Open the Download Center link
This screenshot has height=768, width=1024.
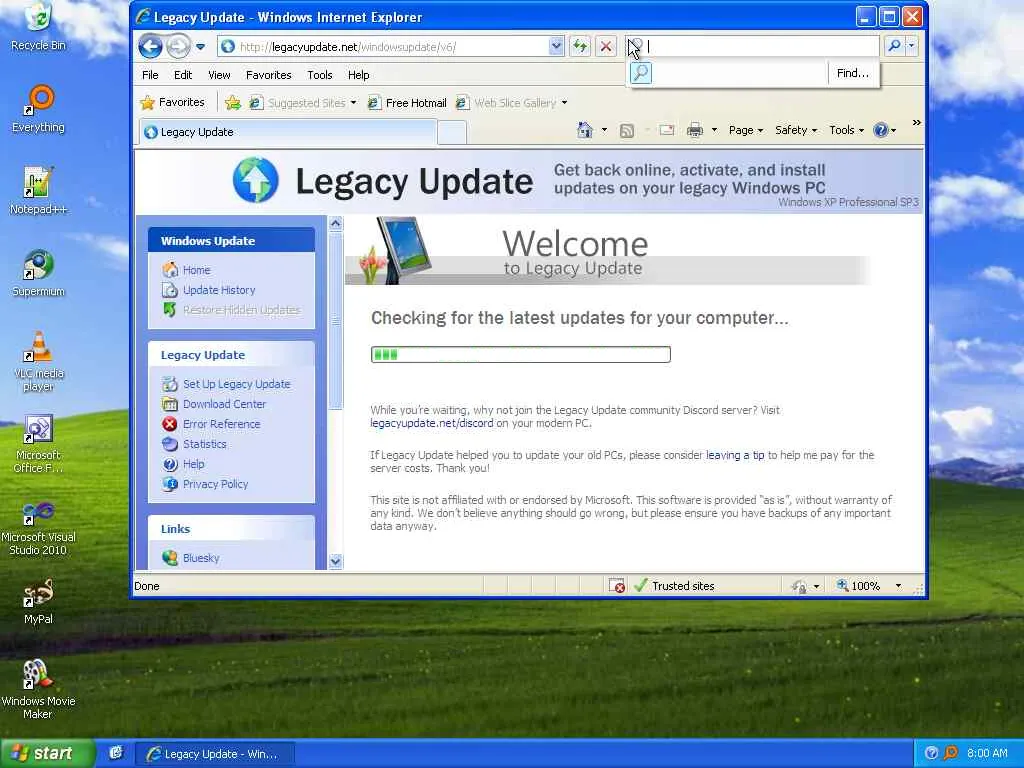coord(224,404)
